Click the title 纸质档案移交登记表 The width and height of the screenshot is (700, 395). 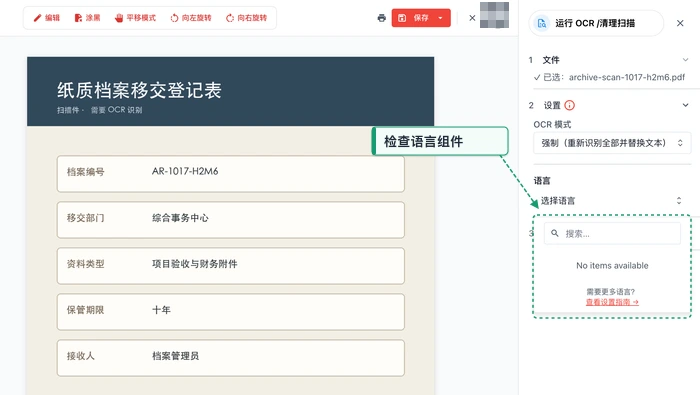coord(139,91)
